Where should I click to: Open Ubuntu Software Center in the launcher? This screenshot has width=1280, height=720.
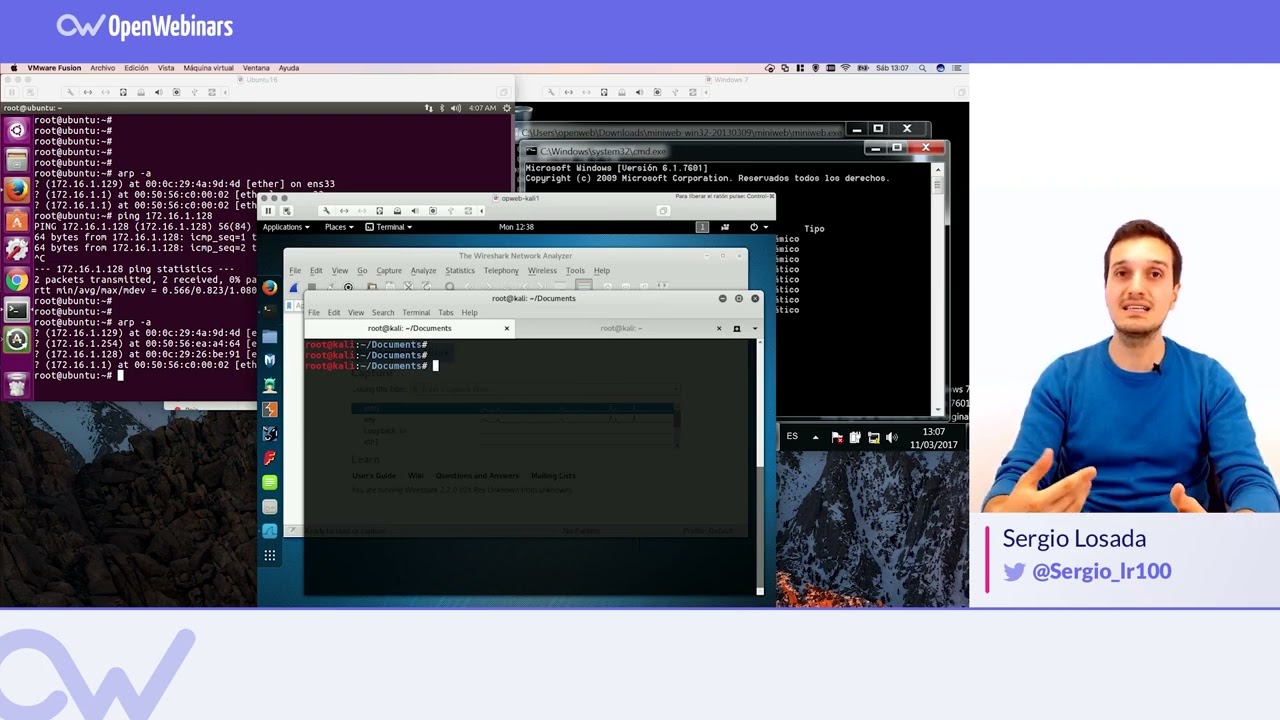16,220
